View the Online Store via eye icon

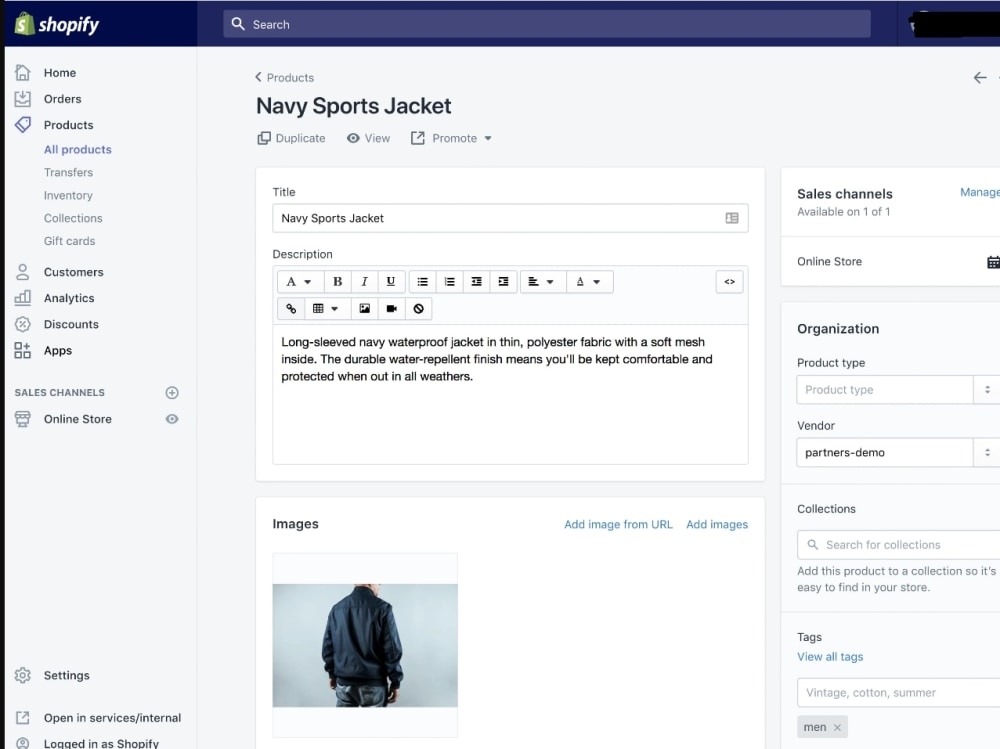172,419
